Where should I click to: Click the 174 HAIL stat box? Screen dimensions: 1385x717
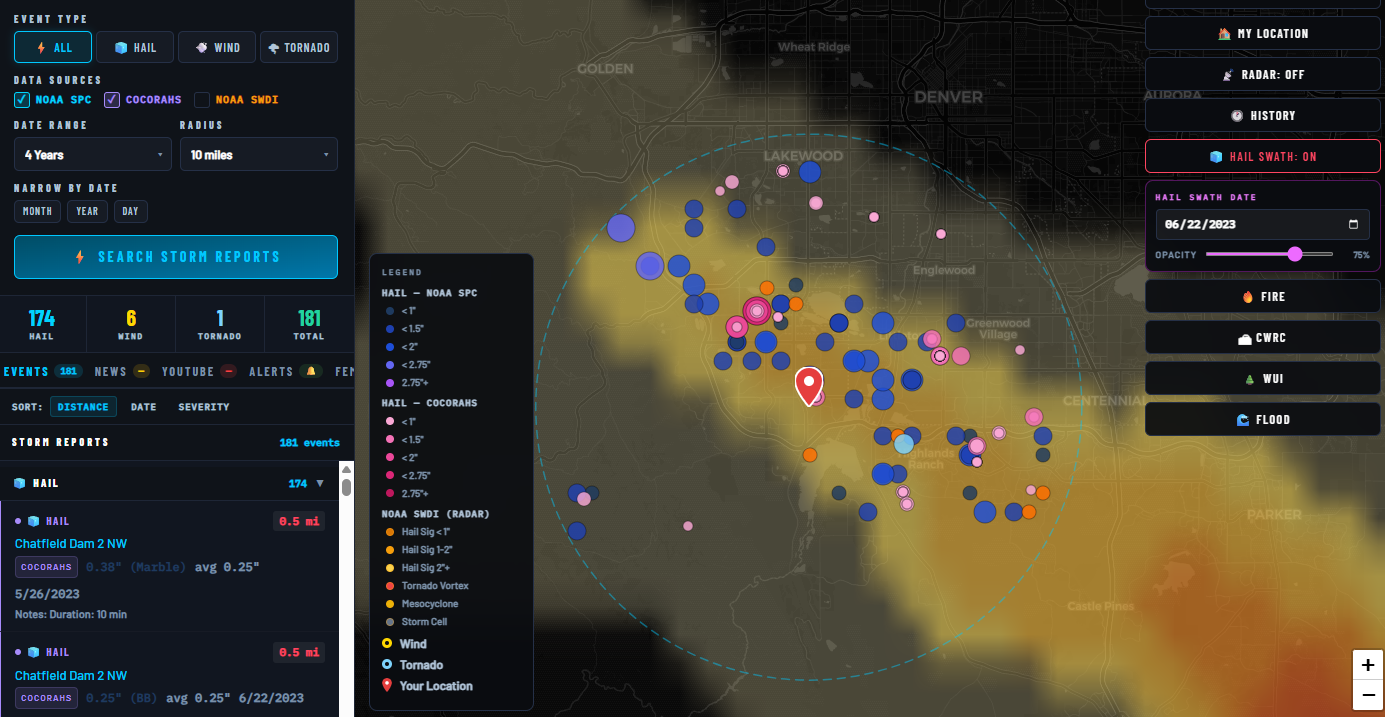pyautogui.click(x=42, y=324)
